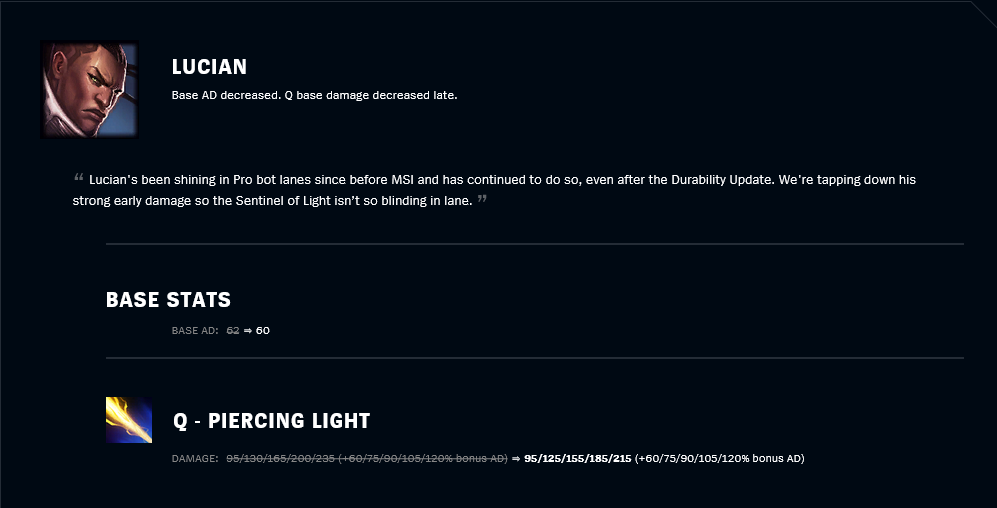Click the BASE STATS section heading

click(x=168, y=299)
